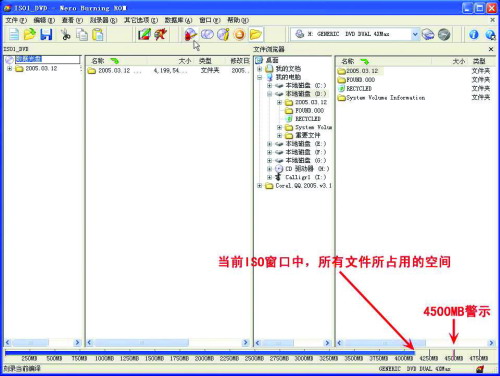
Task: Toggle the file browser folder icon
Action: 255,34
